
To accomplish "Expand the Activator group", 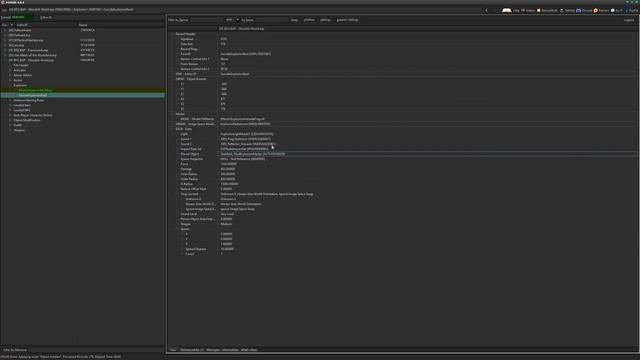I will (x=10, y=70).
